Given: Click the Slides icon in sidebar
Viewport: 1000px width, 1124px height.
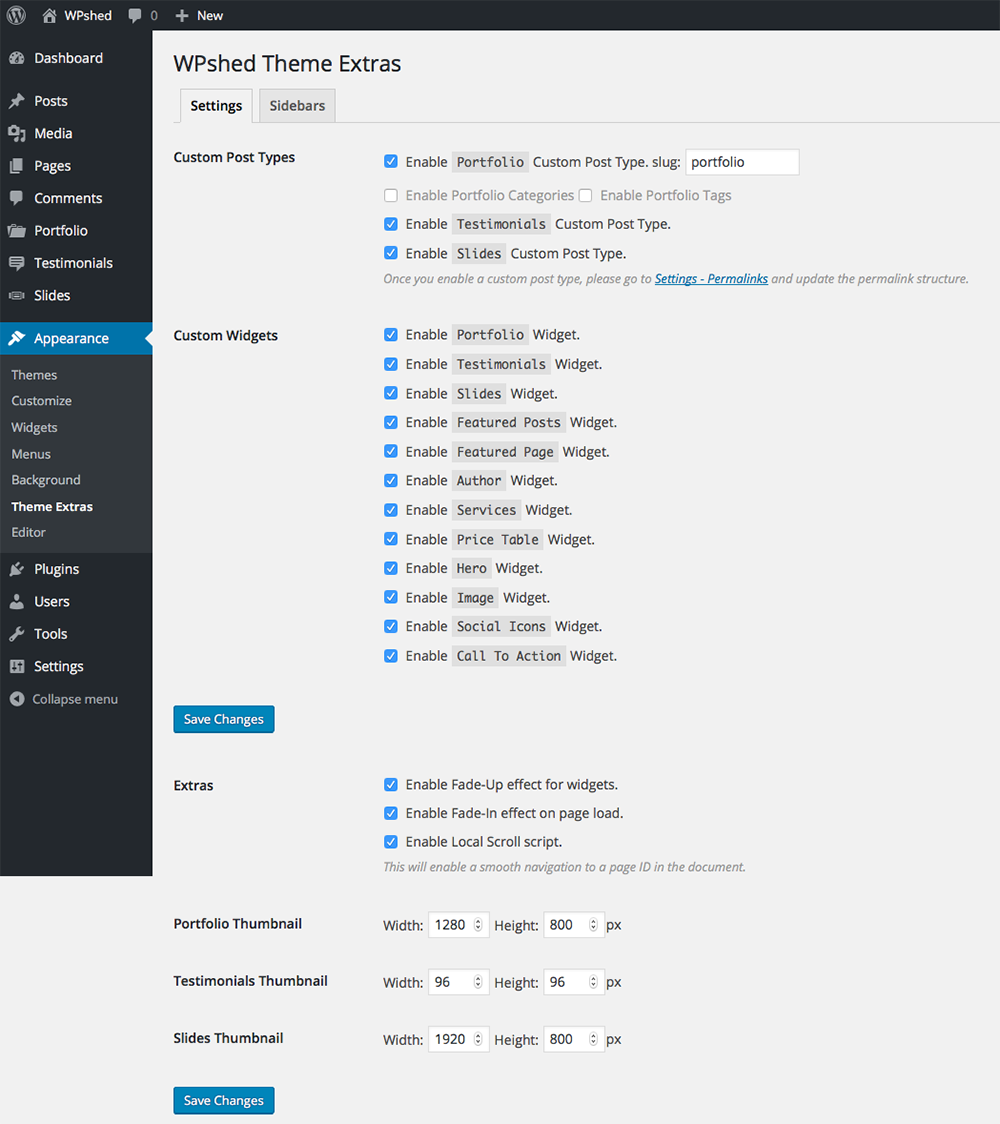Looking at the screenshot, I should (16, 295).
